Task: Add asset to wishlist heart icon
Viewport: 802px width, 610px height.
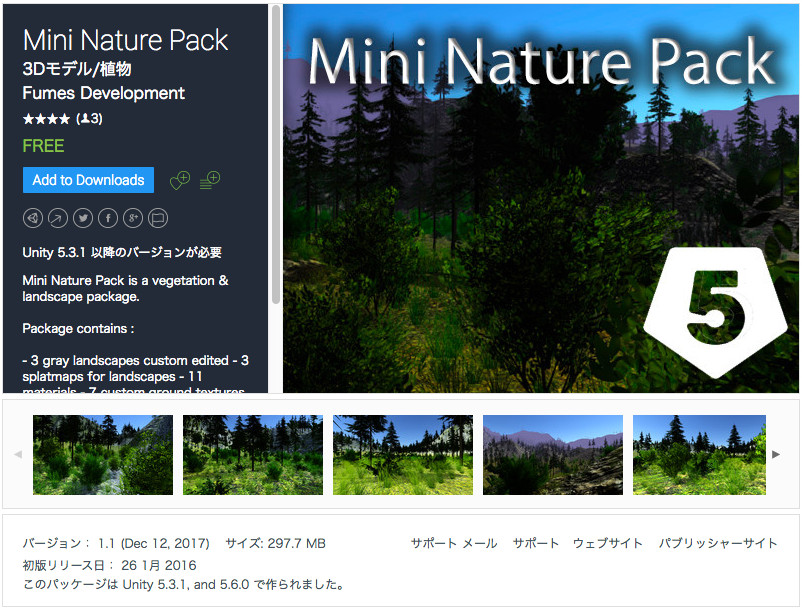Action: pos(180,180)
